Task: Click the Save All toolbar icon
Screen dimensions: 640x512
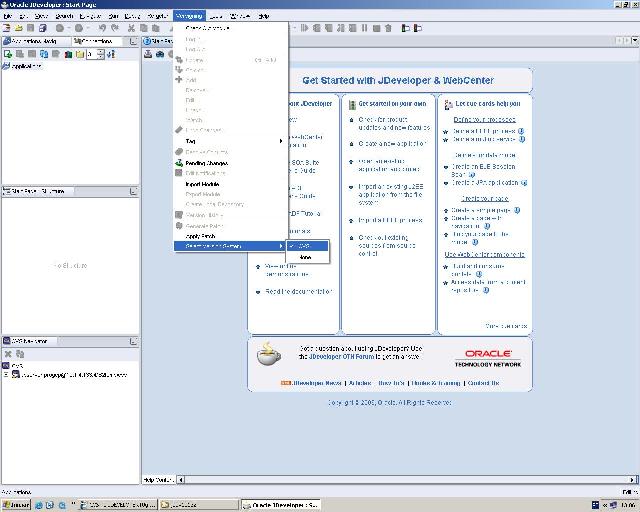Action: 42,28
